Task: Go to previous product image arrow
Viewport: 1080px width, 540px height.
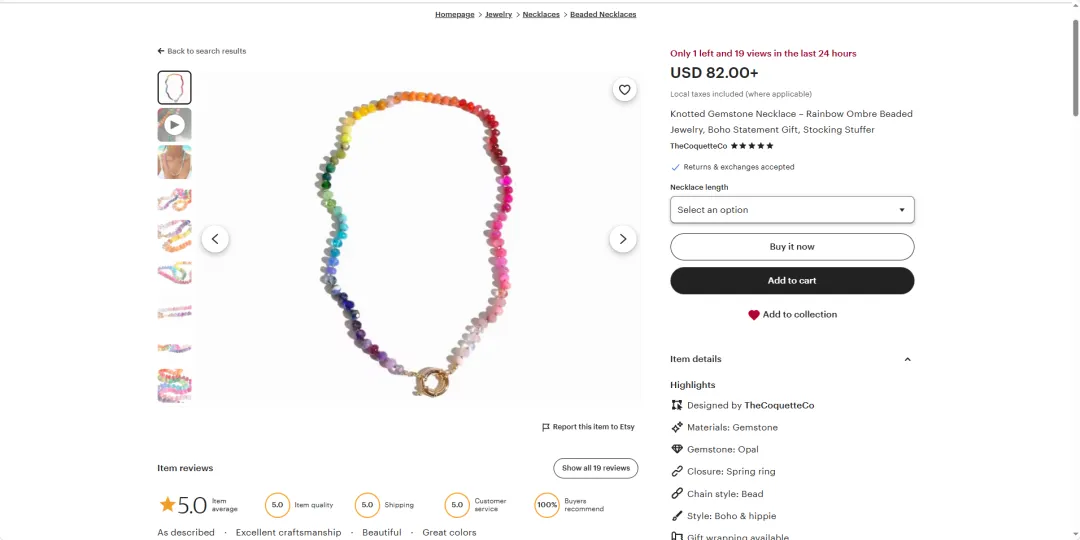Action: 215,239
